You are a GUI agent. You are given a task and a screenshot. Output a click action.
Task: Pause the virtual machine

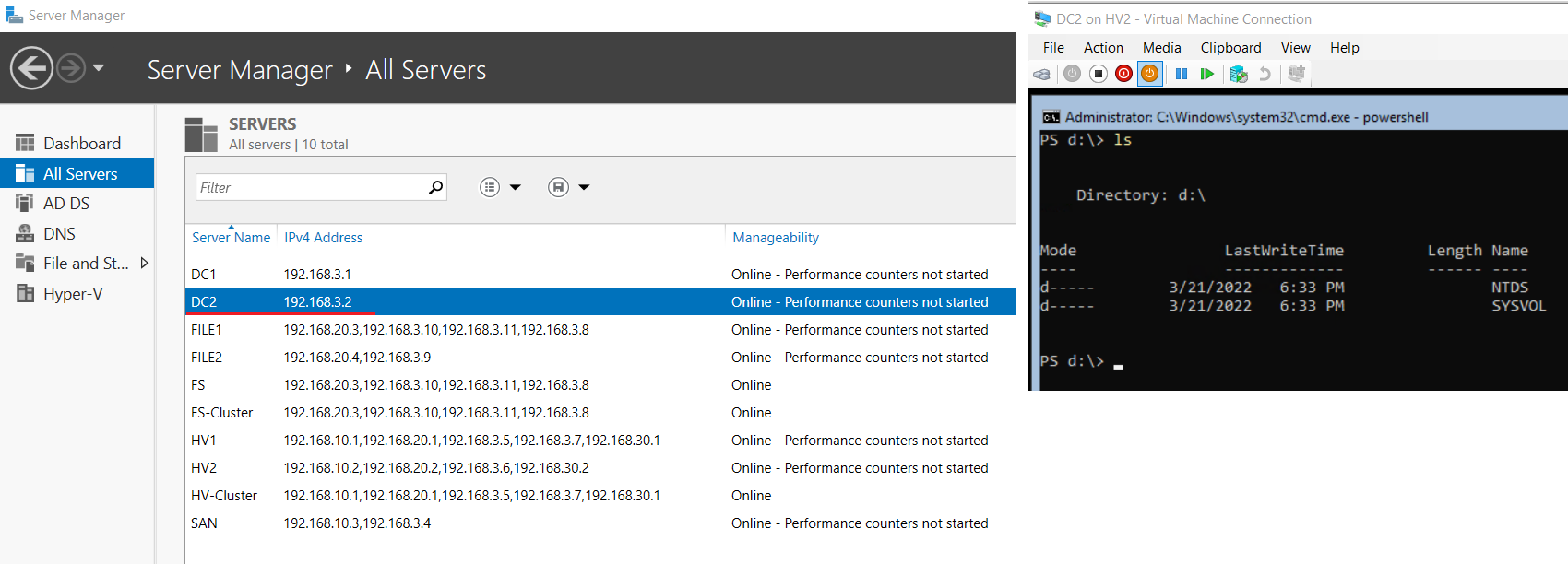coord(1181,74)
